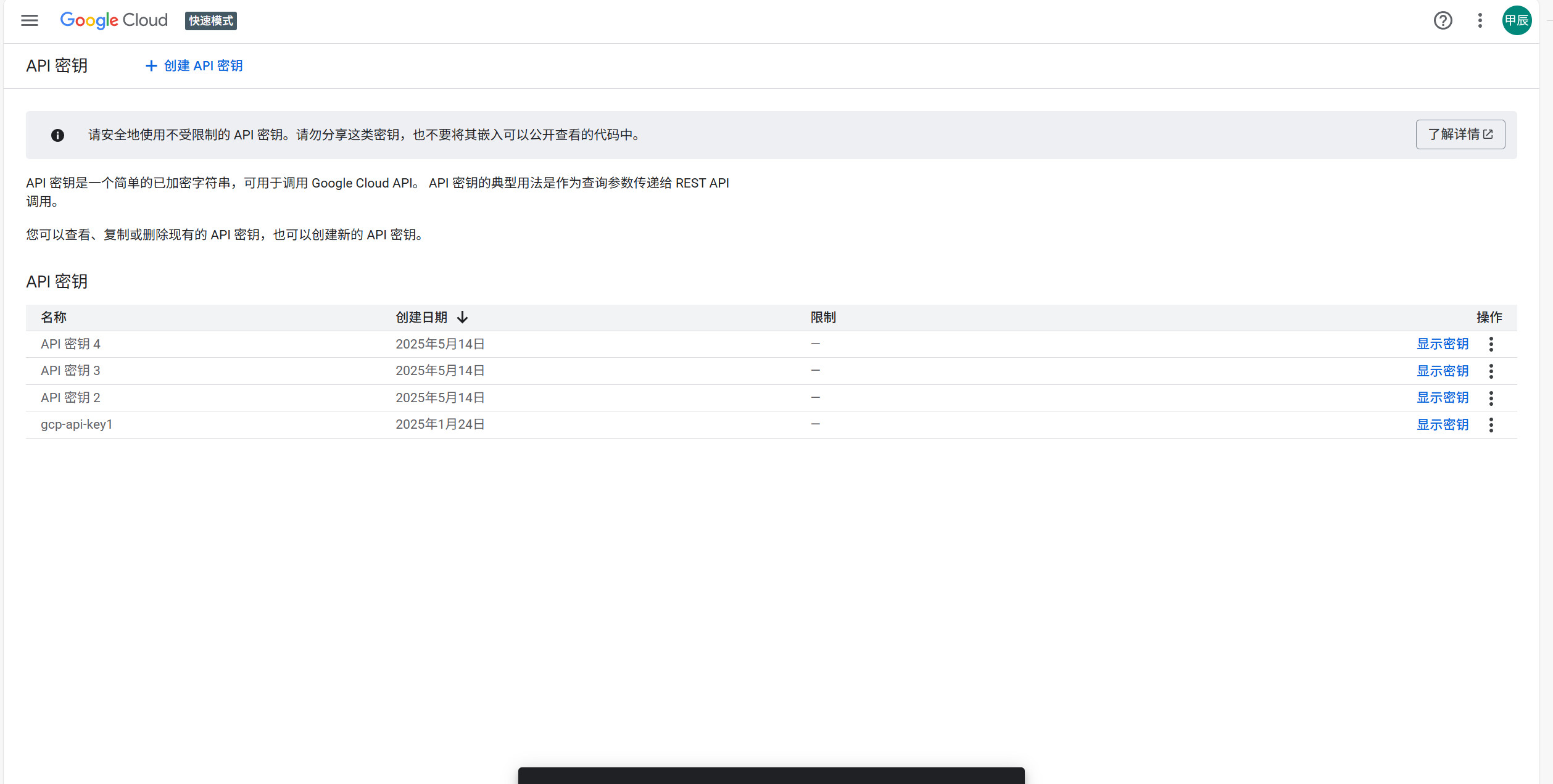Image resolution: width=1553 pixels, height=784 pixels.
Task: Click 显示密钥 for API 密钥 4
Action: 1443,344
